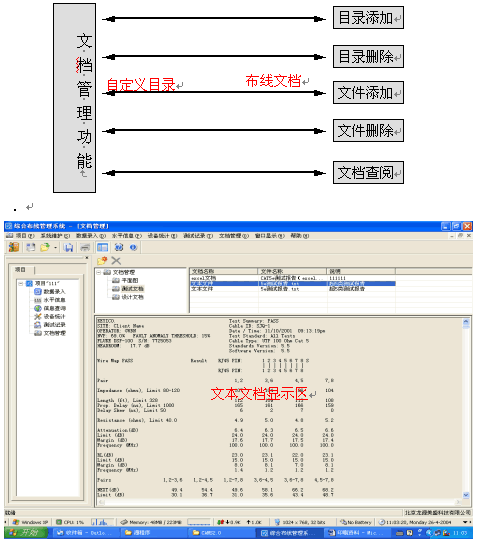
Task: Toggle the panel layout view button
Action: (x=102, y=247)
